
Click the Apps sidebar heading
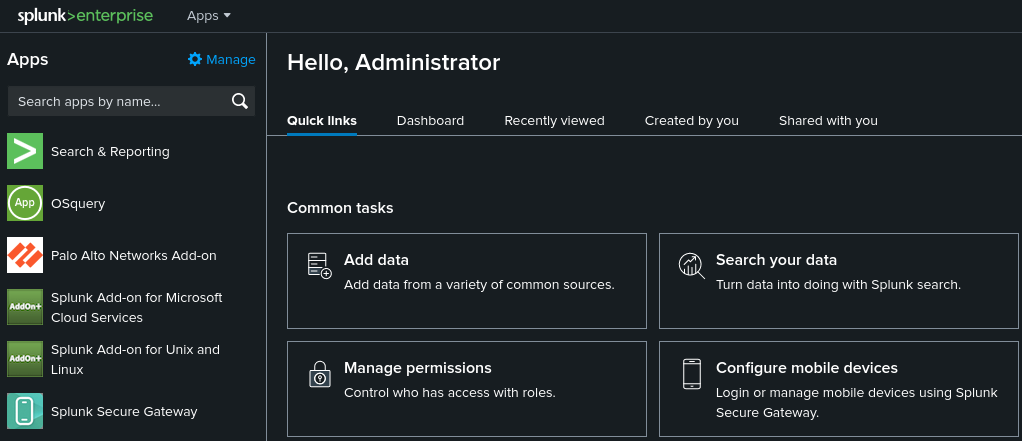coord(28,59)
